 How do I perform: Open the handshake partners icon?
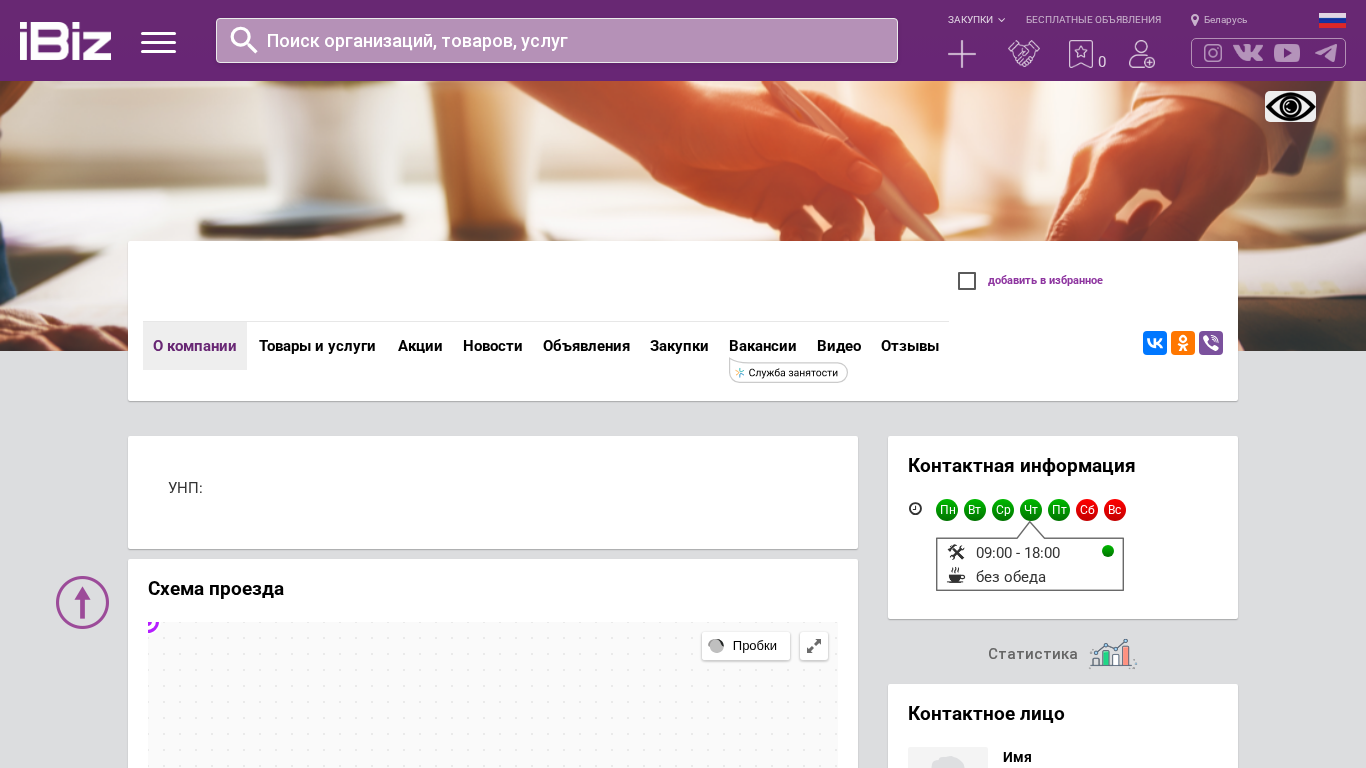[x=1024, y=54]
